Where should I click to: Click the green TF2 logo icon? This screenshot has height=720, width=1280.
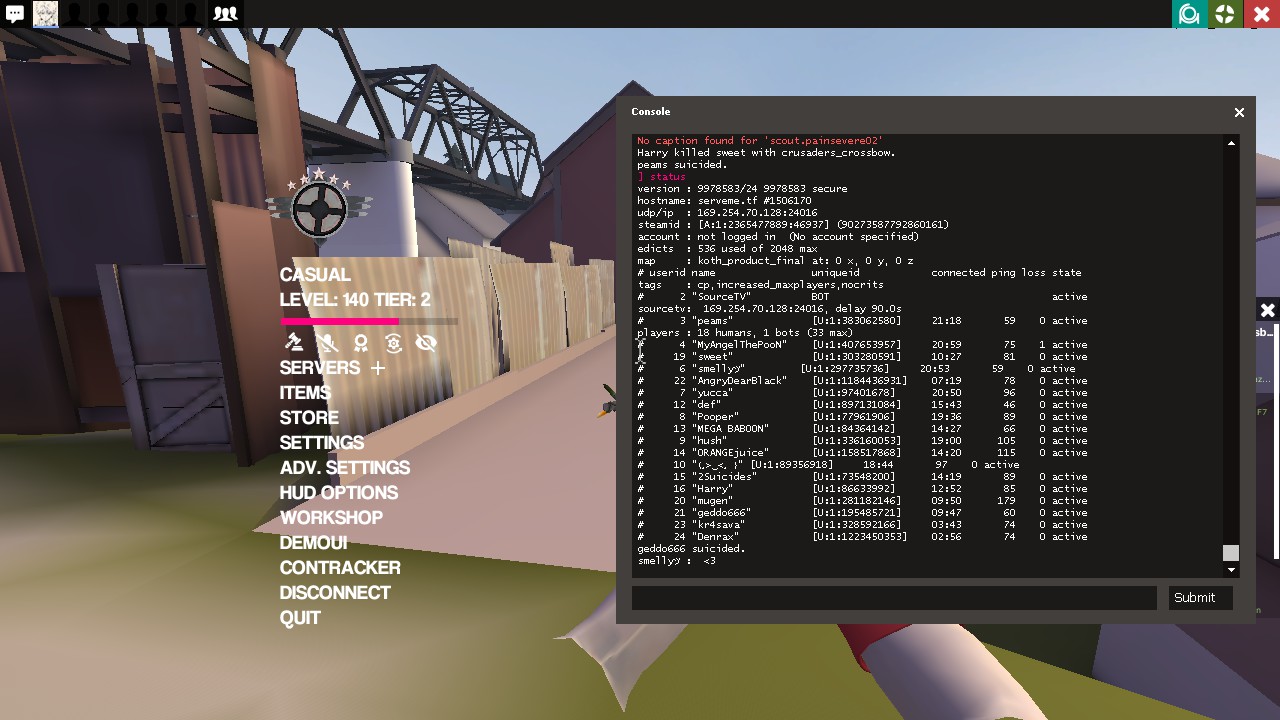pyautogui.click(x=1224, y=14)
